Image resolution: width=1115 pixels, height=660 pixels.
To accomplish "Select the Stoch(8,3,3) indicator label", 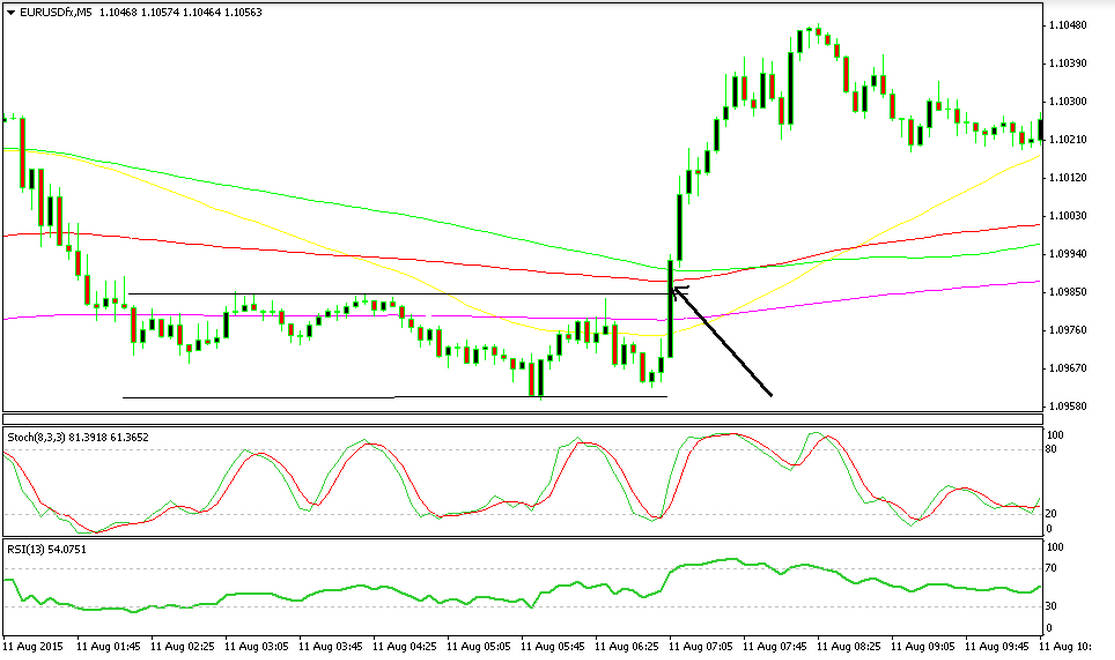I will tap(78, 437).
